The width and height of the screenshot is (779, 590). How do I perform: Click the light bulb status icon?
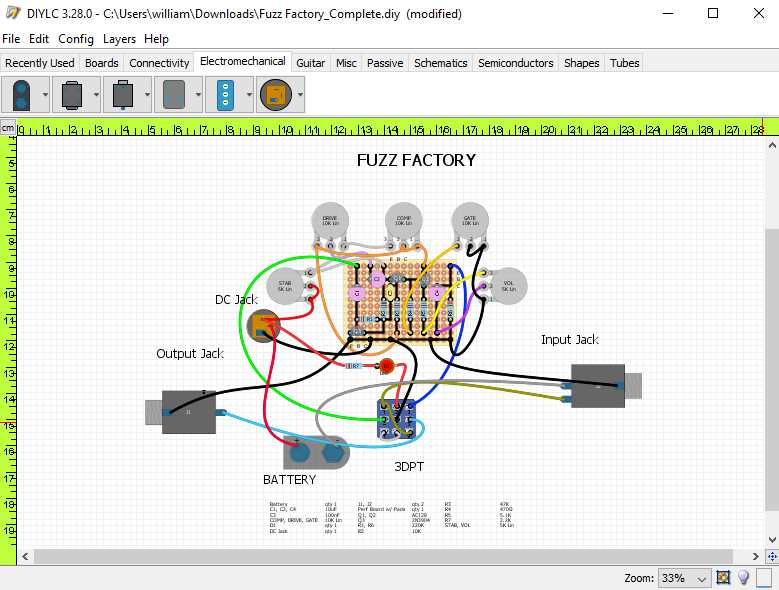(743, 577)
